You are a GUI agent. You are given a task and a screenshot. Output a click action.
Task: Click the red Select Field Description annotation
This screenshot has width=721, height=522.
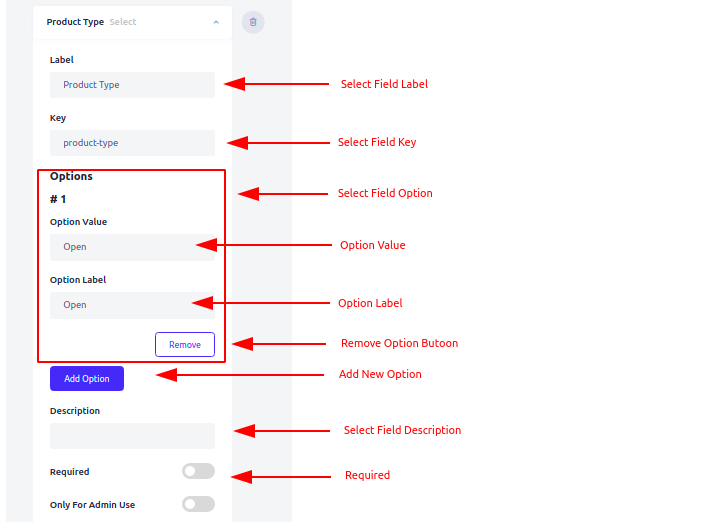[x=402, y=430]
